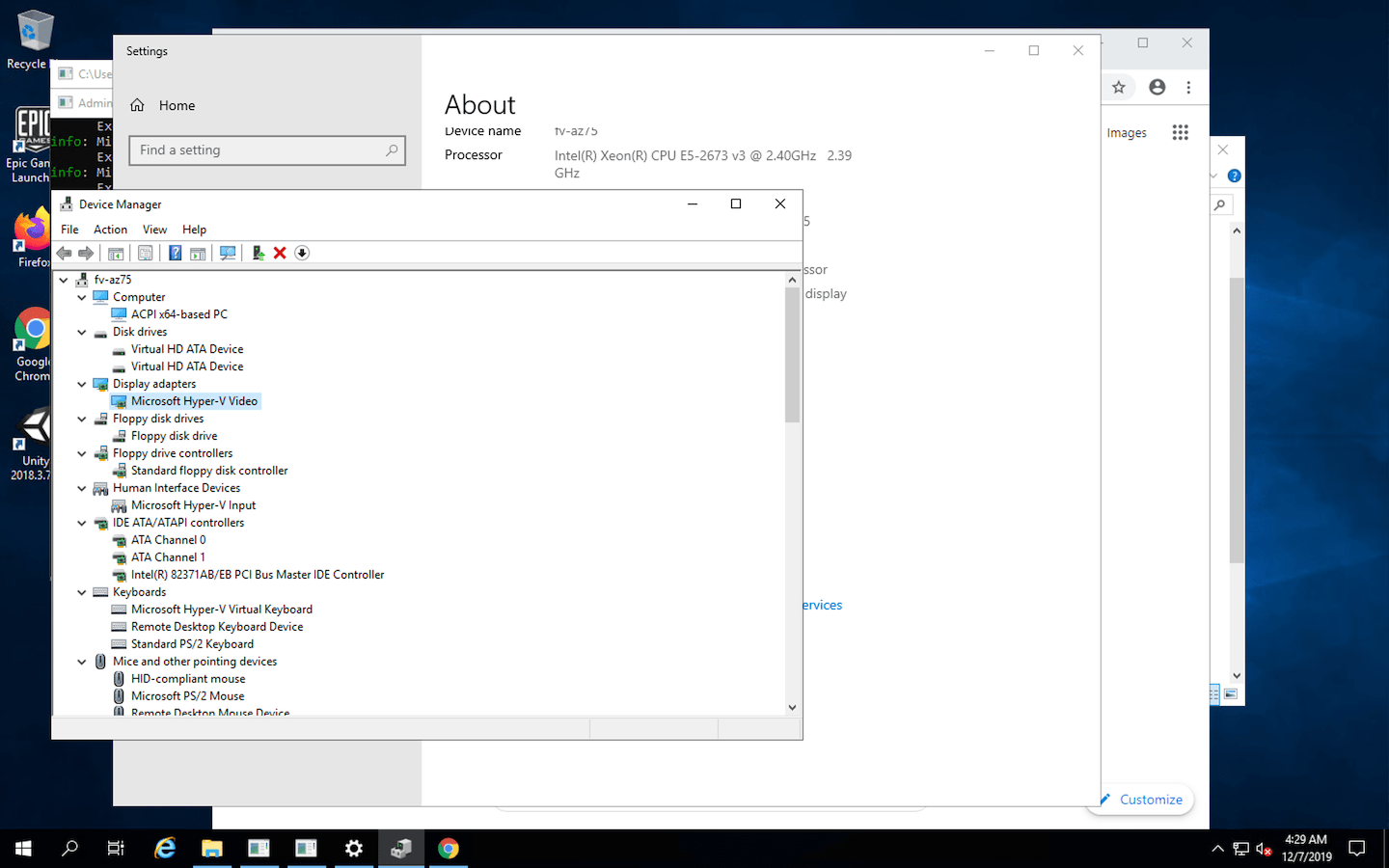The image size is (1389, 868).
Task: Select Microsoft Hyper-V Virtual Keyboard
Action: 221,610
